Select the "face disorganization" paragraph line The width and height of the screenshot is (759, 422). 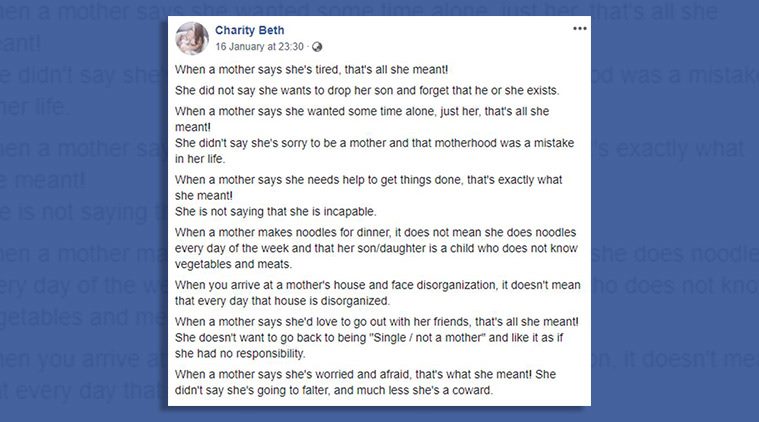coord(377,285)
